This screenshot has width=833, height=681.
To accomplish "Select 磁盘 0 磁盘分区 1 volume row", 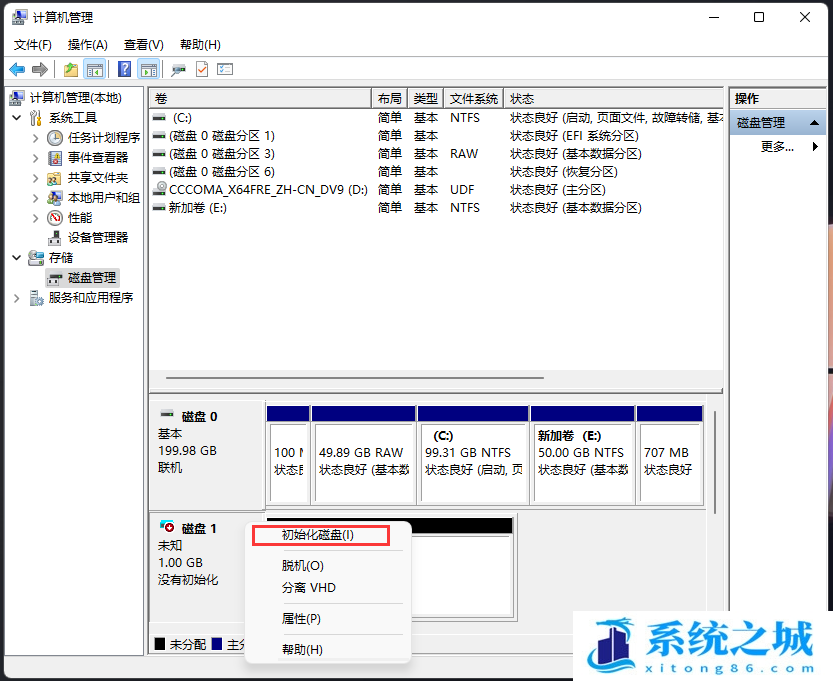I will pos(436,136).
